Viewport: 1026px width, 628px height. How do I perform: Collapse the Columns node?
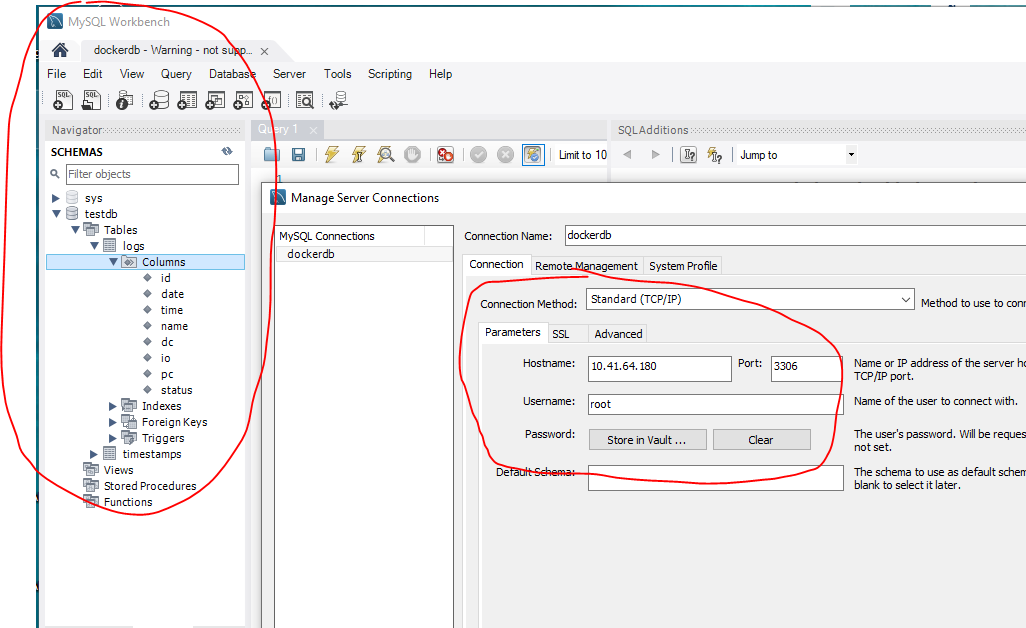113,262
